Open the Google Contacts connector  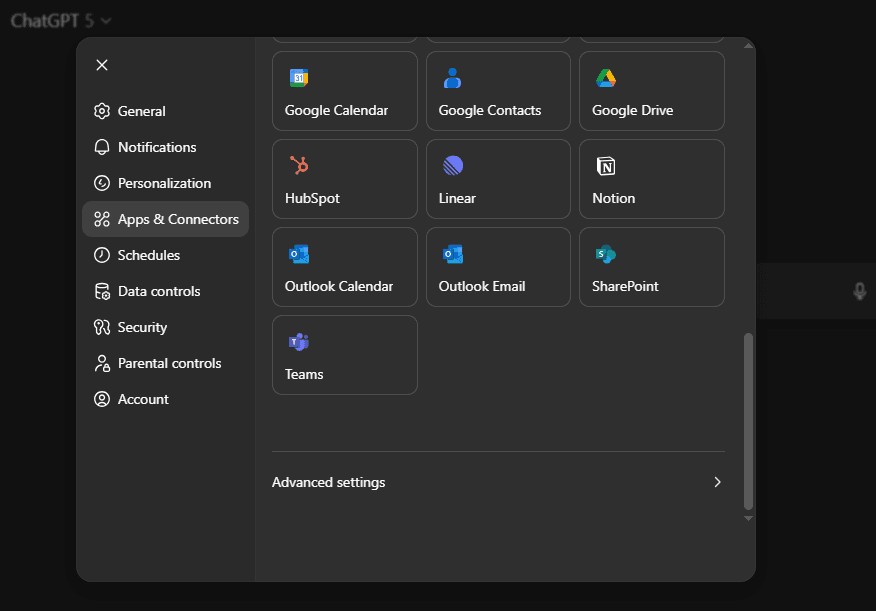pyautogui.click(x=497, y=91)
